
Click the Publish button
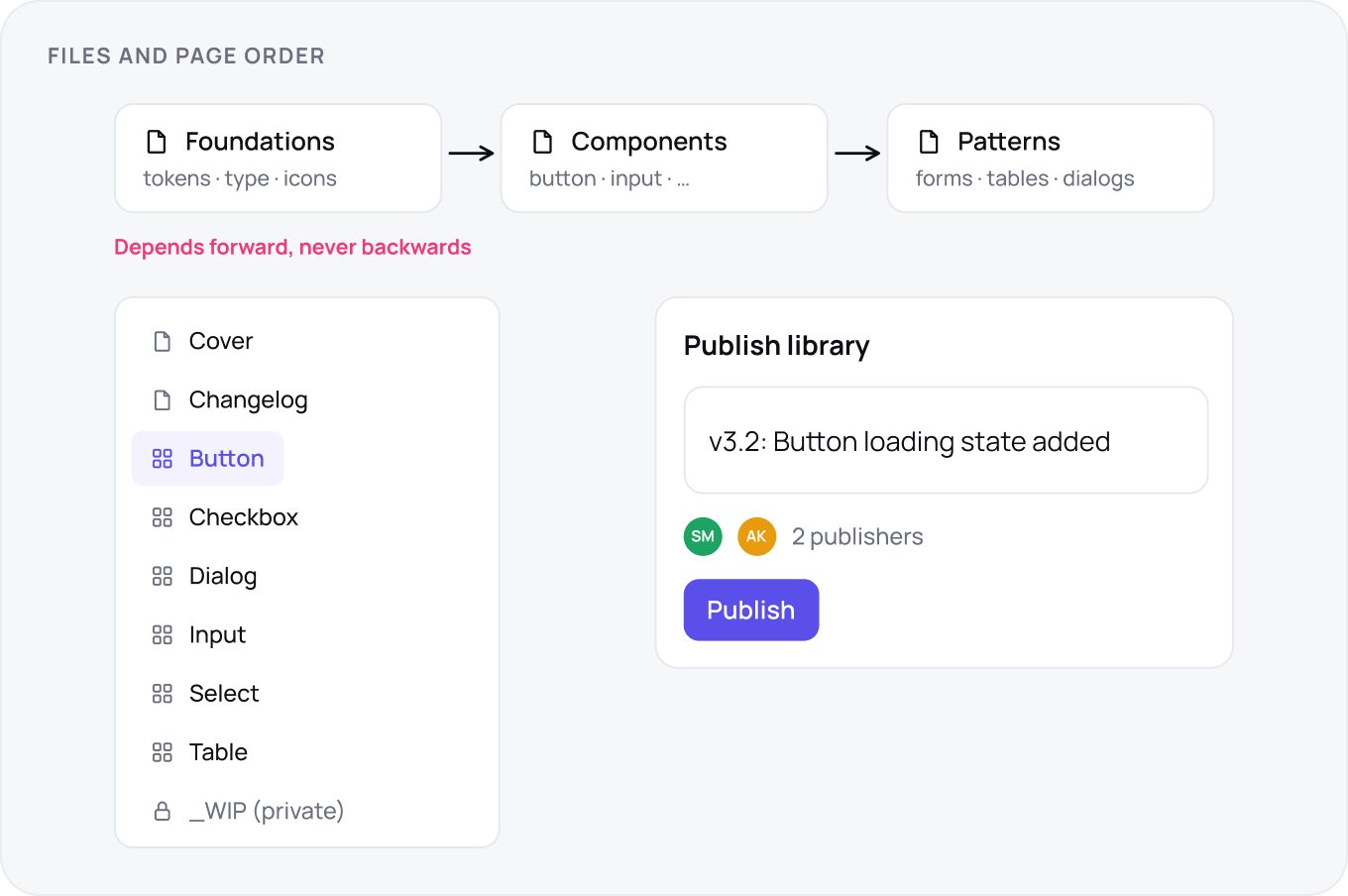pos(751,610)
